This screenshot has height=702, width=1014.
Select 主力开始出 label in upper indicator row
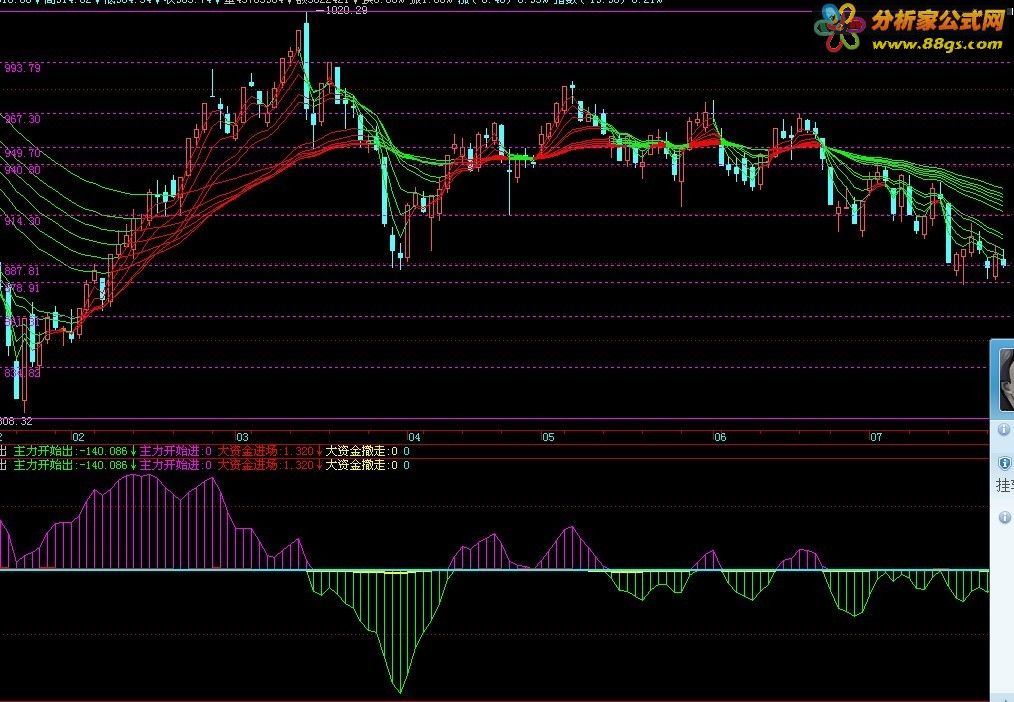(x=43, y=451)
